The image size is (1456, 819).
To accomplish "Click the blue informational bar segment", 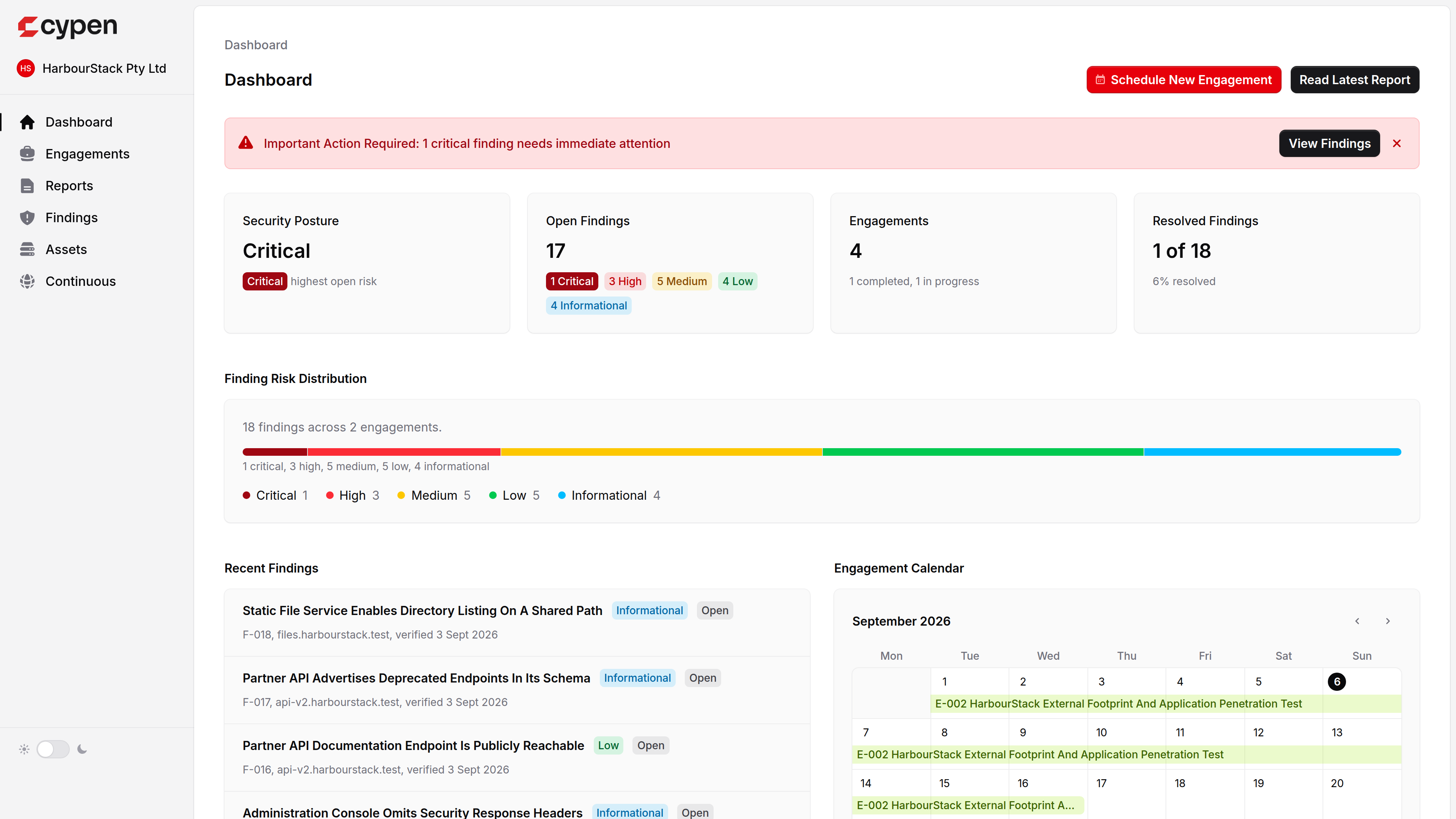I will click(1273, 452).
